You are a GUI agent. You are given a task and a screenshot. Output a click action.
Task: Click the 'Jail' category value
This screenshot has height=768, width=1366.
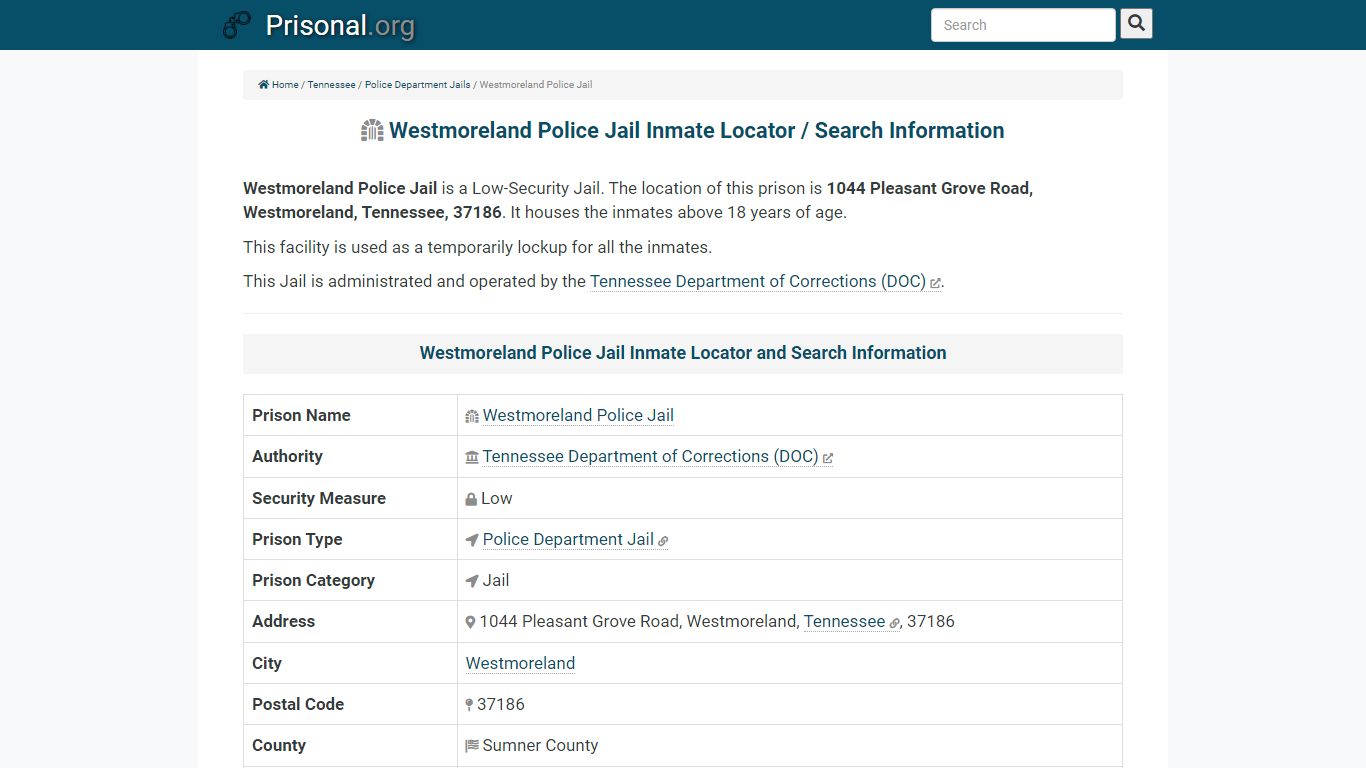pyautogui.click(x=496, y=580)
